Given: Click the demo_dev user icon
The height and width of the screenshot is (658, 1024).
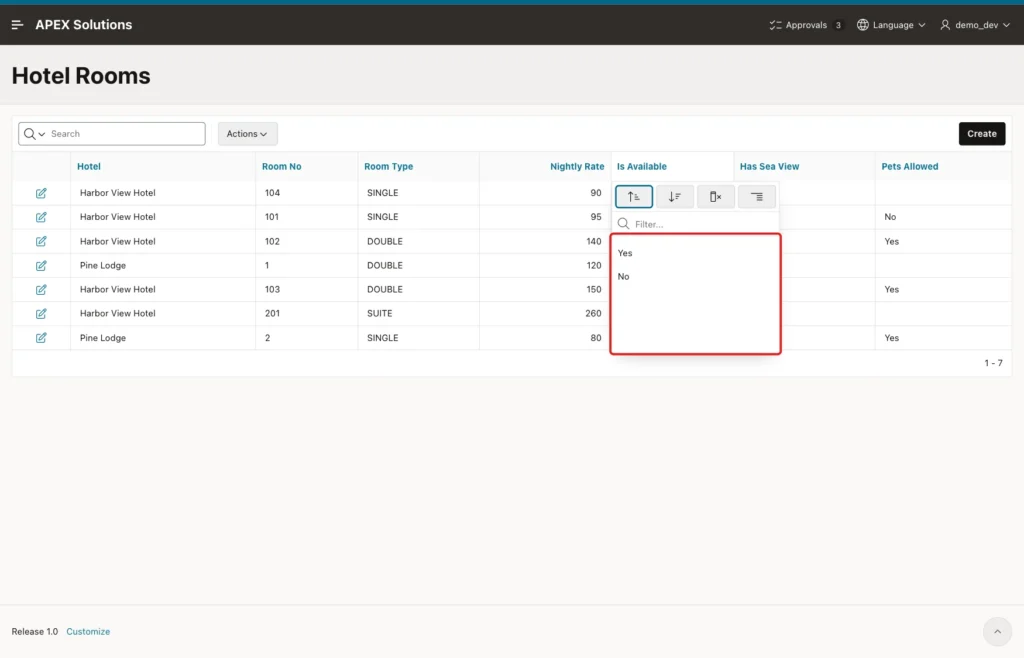Looking at the screenshot, I should click(945, 25).
